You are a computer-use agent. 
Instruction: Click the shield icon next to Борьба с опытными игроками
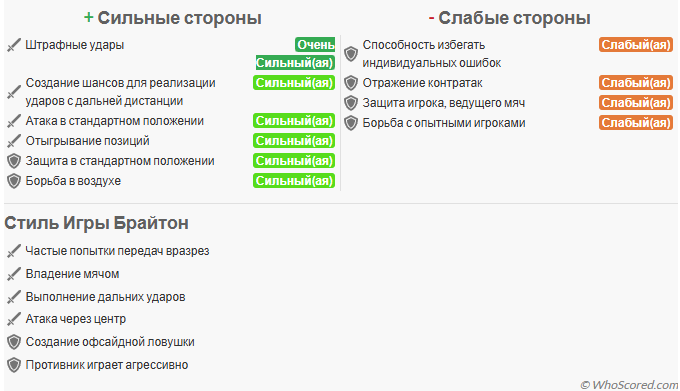point(351,123)
